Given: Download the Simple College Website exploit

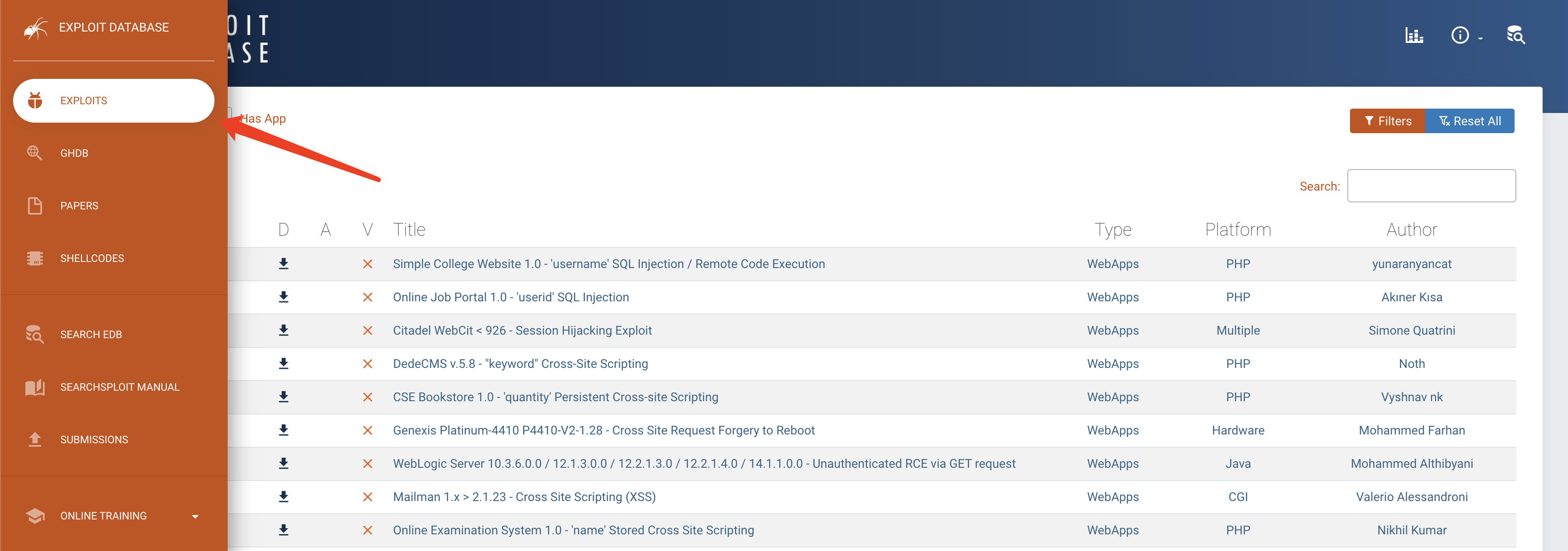Looking at the screenshot, I should click(283, 264).
